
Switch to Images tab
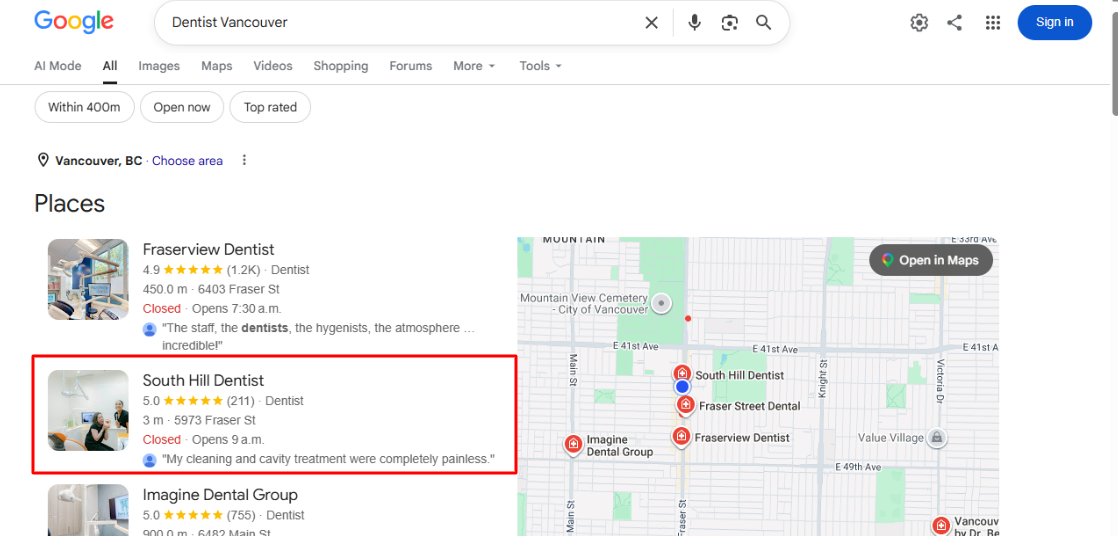pyautogui.click(x=159, y=66)
